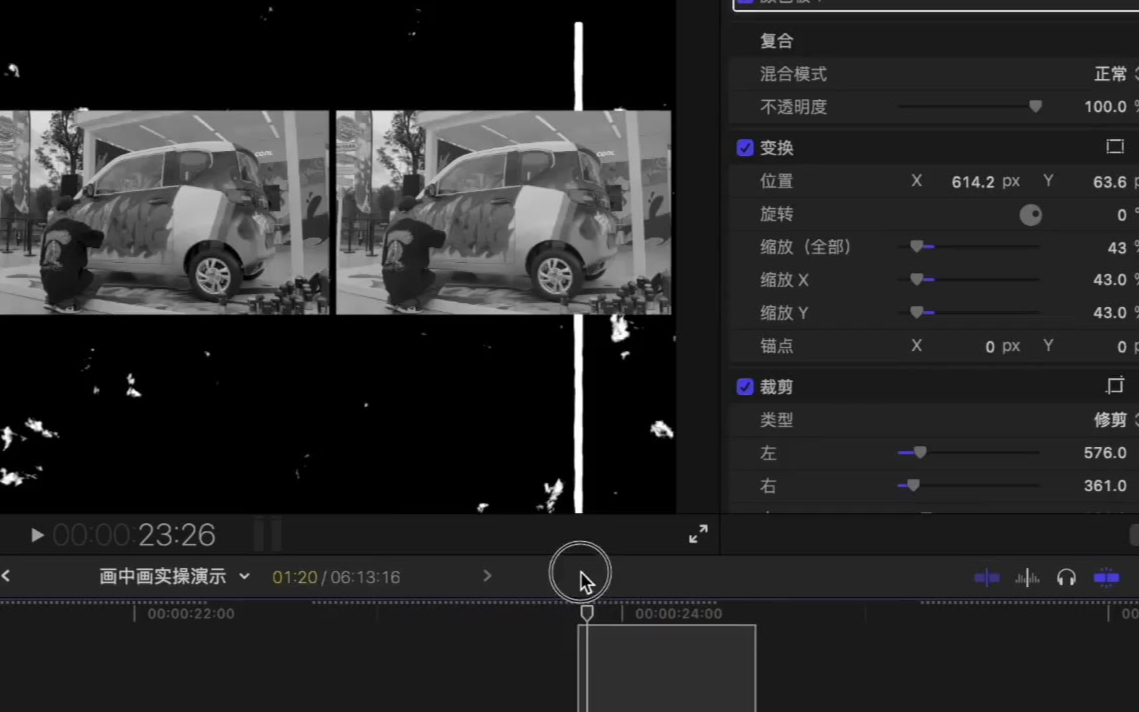This screenshot has height=712, width=1139.
Task: Toggle audio skimming waveform icon
Action: coord(1027,578)
